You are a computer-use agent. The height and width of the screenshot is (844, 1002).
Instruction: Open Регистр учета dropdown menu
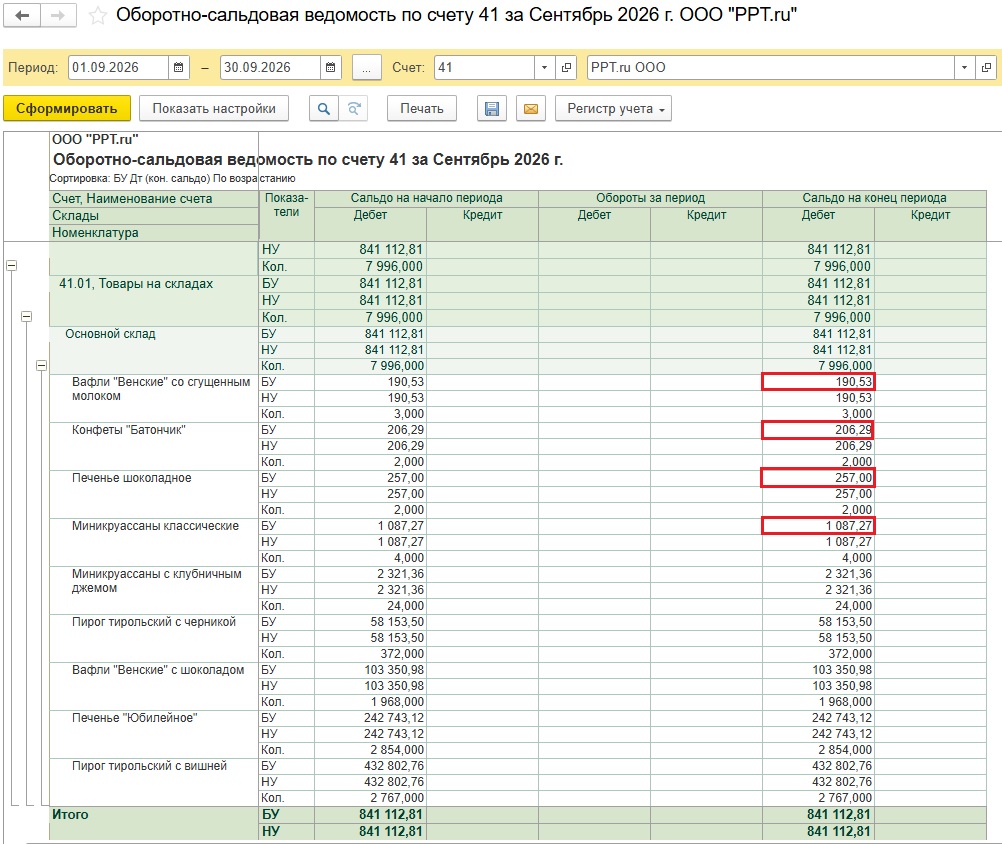613,109
